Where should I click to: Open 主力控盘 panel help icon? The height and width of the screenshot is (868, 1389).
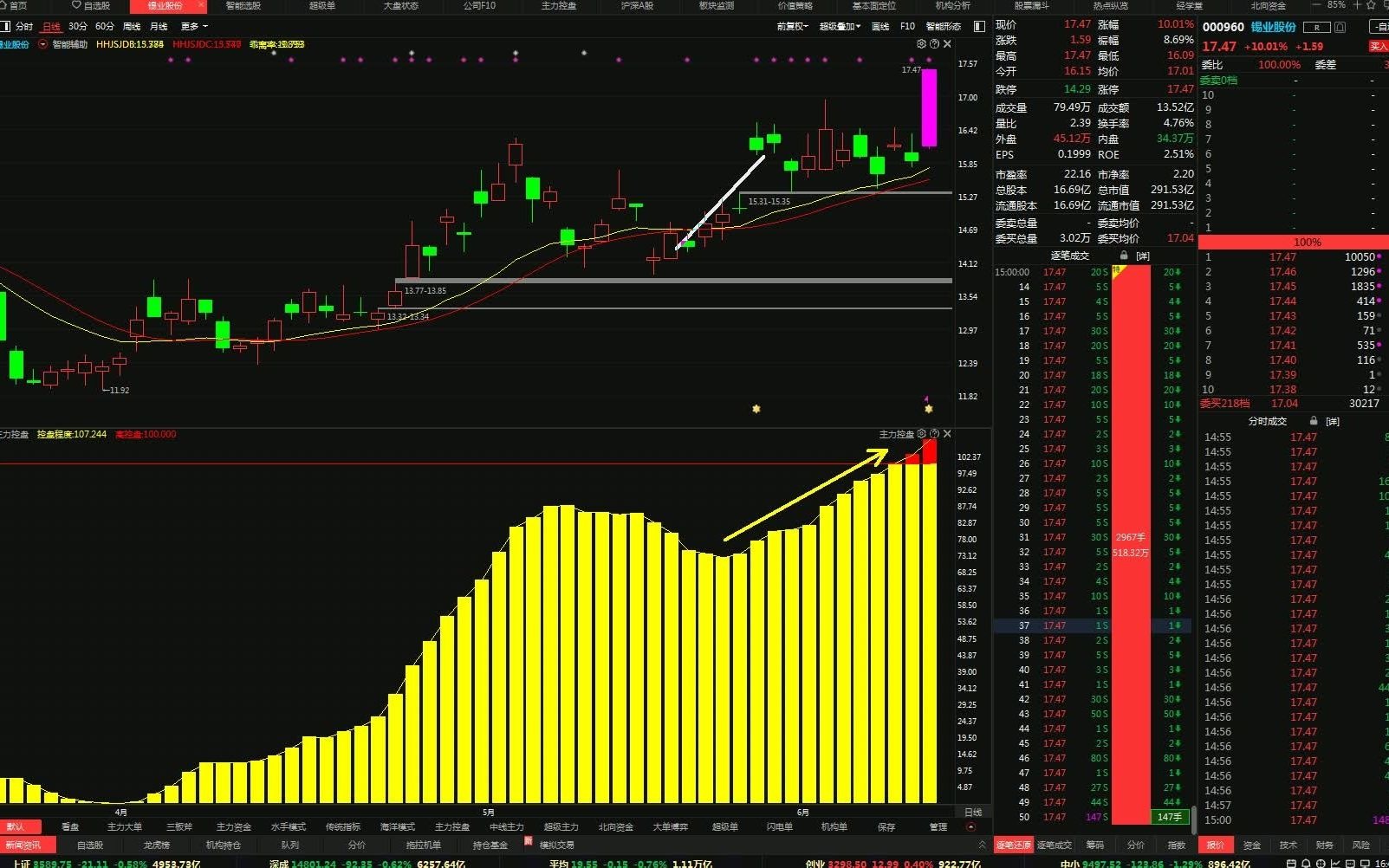[934, 434]
